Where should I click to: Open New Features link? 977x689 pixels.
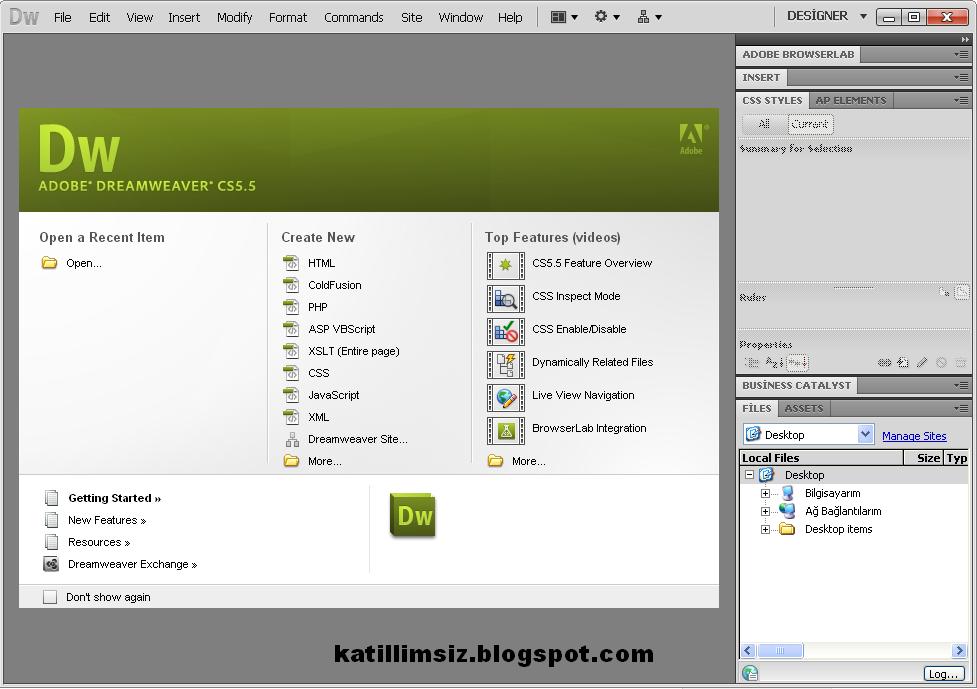pyautogui.click(x=107, y=520)
